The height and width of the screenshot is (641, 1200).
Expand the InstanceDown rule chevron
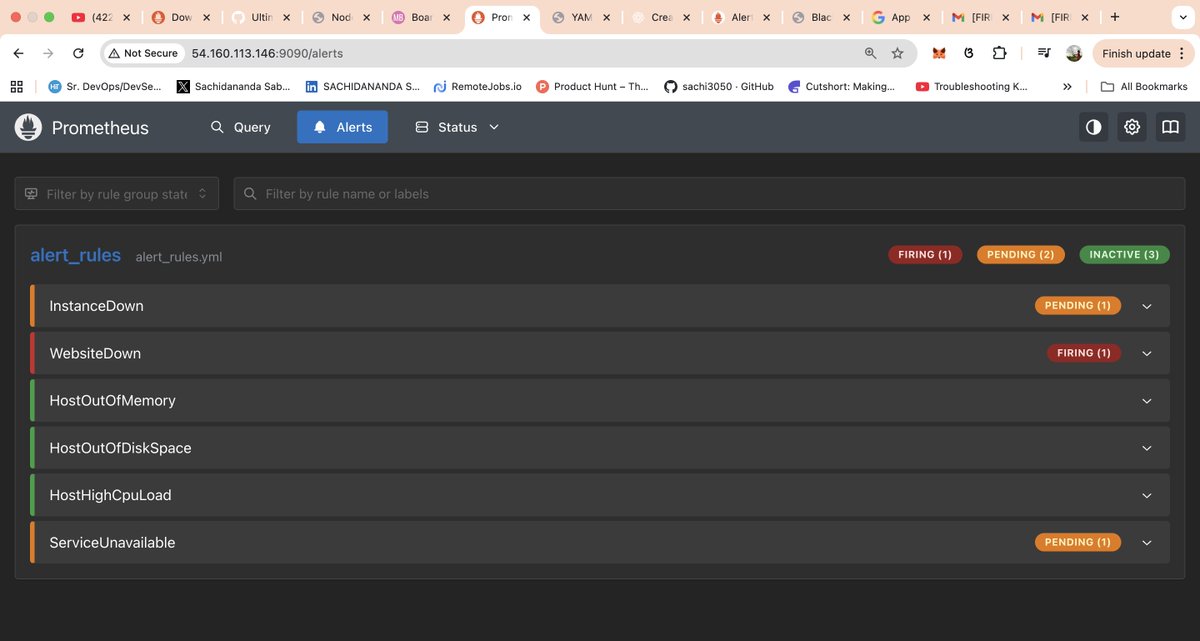[x=1147, y=306]
